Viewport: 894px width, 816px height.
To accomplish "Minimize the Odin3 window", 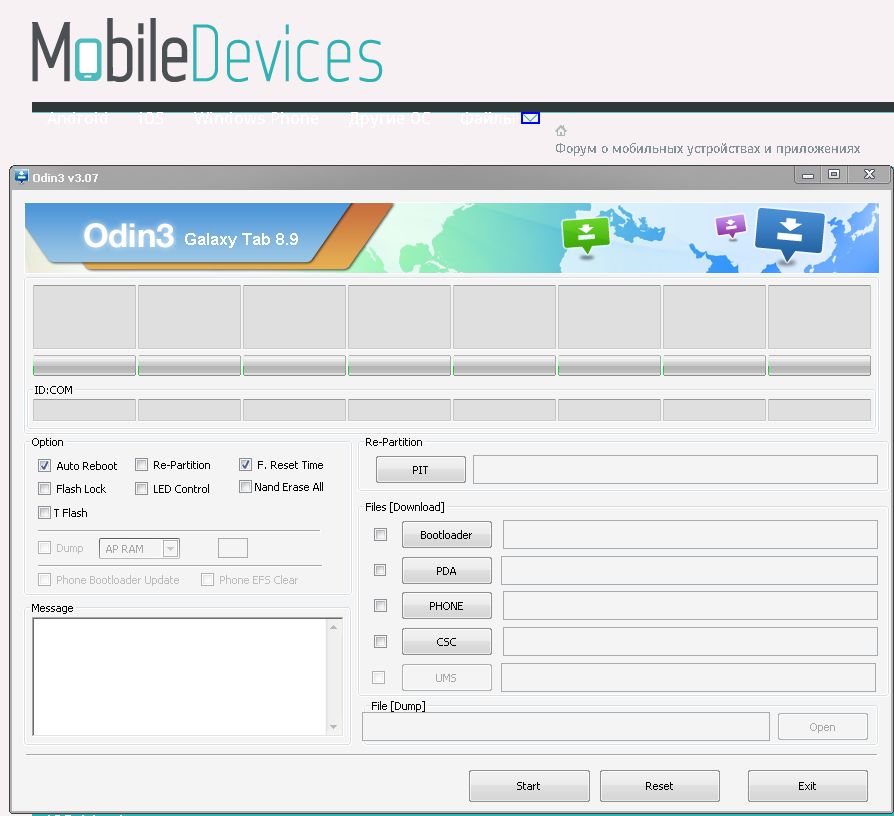I will [808, 175].
